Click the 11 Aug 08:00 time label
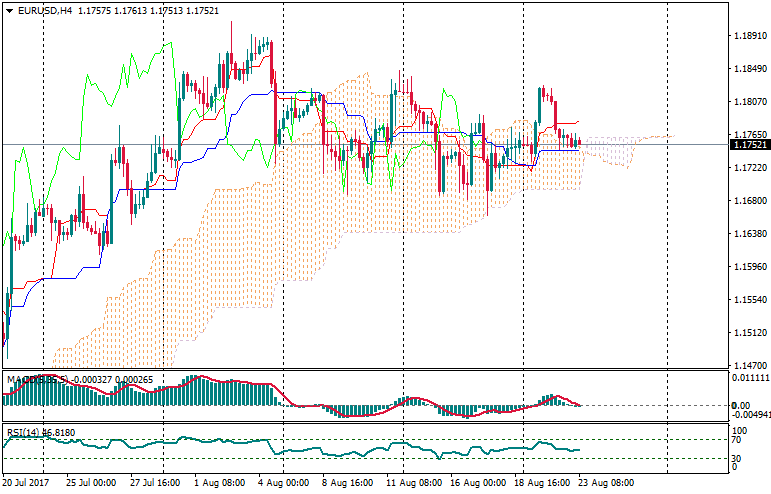771x494 pixels. tap(416, 482)
